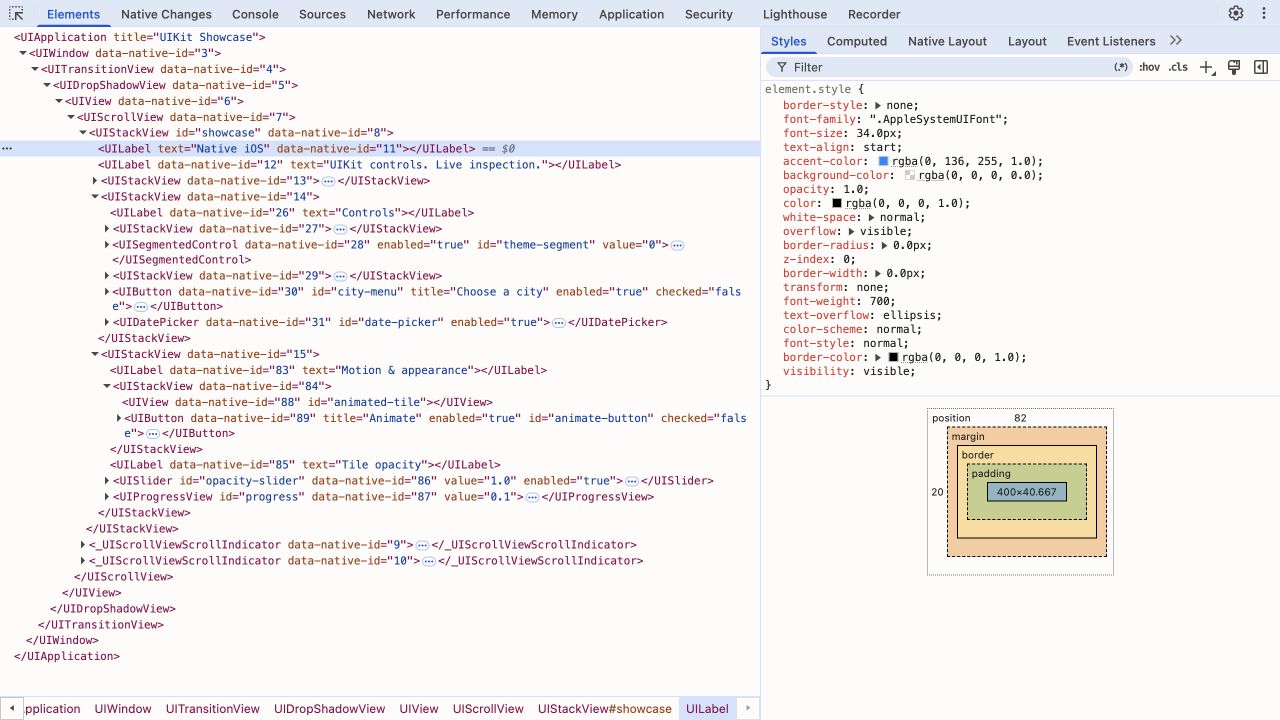Switch to the Computed pane

pyautogui.click(x=857, y=41)
